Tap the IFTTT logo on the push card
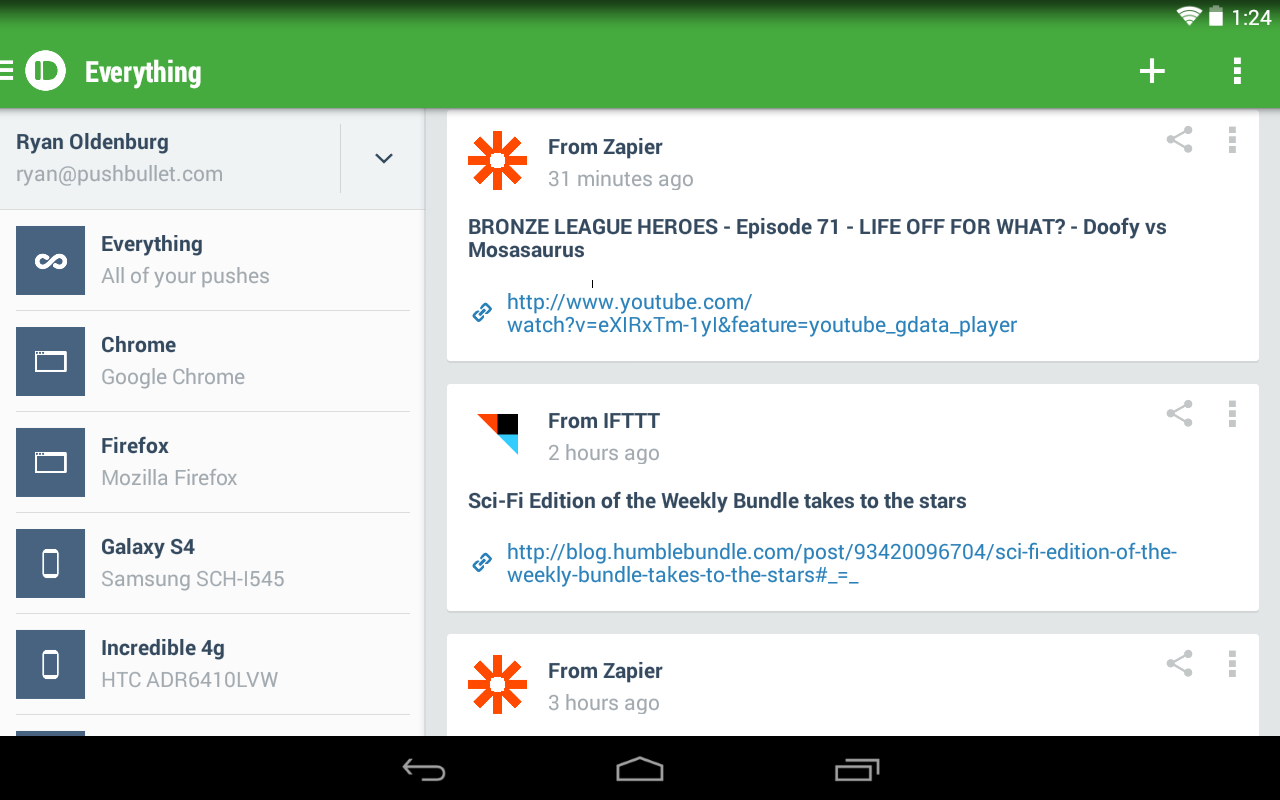 pyautogui.click(x=497, y=434)
